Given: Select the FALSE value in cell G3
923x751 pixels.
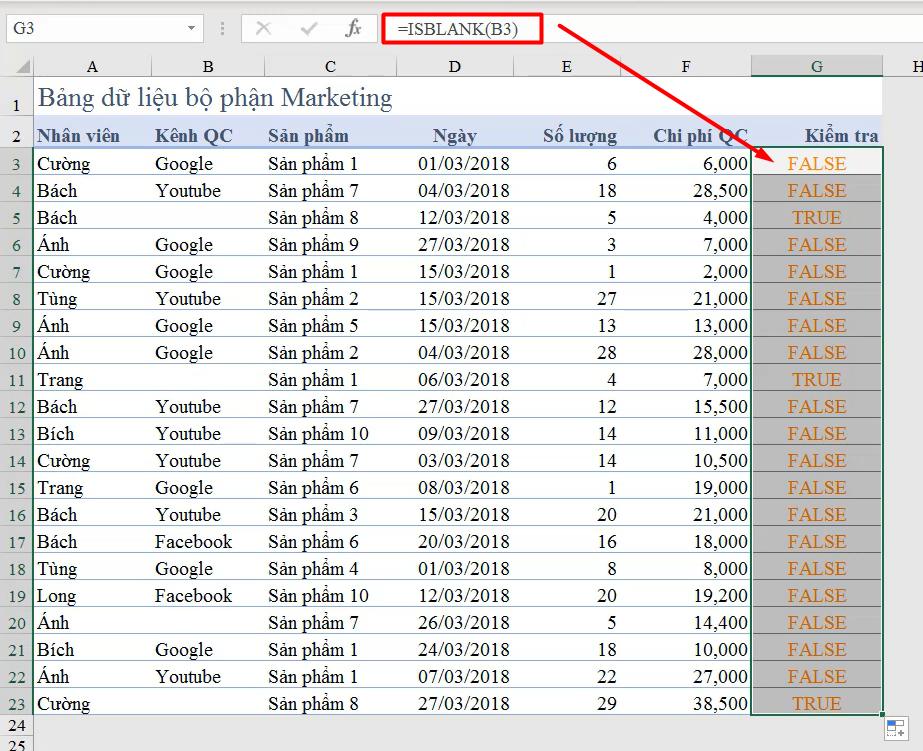Looking at the screenshot, I should pos(816,163).
